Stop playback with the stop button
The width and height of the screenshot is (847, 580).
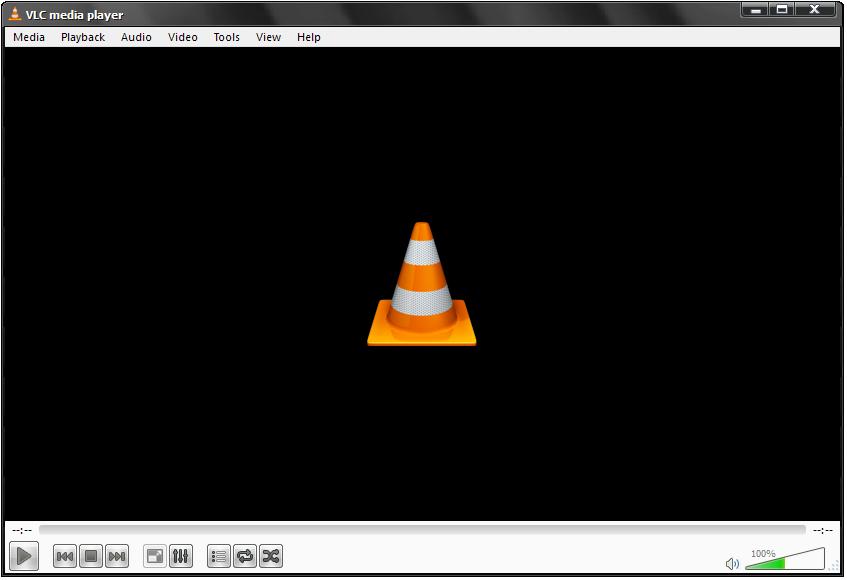(x=91, y=556)
